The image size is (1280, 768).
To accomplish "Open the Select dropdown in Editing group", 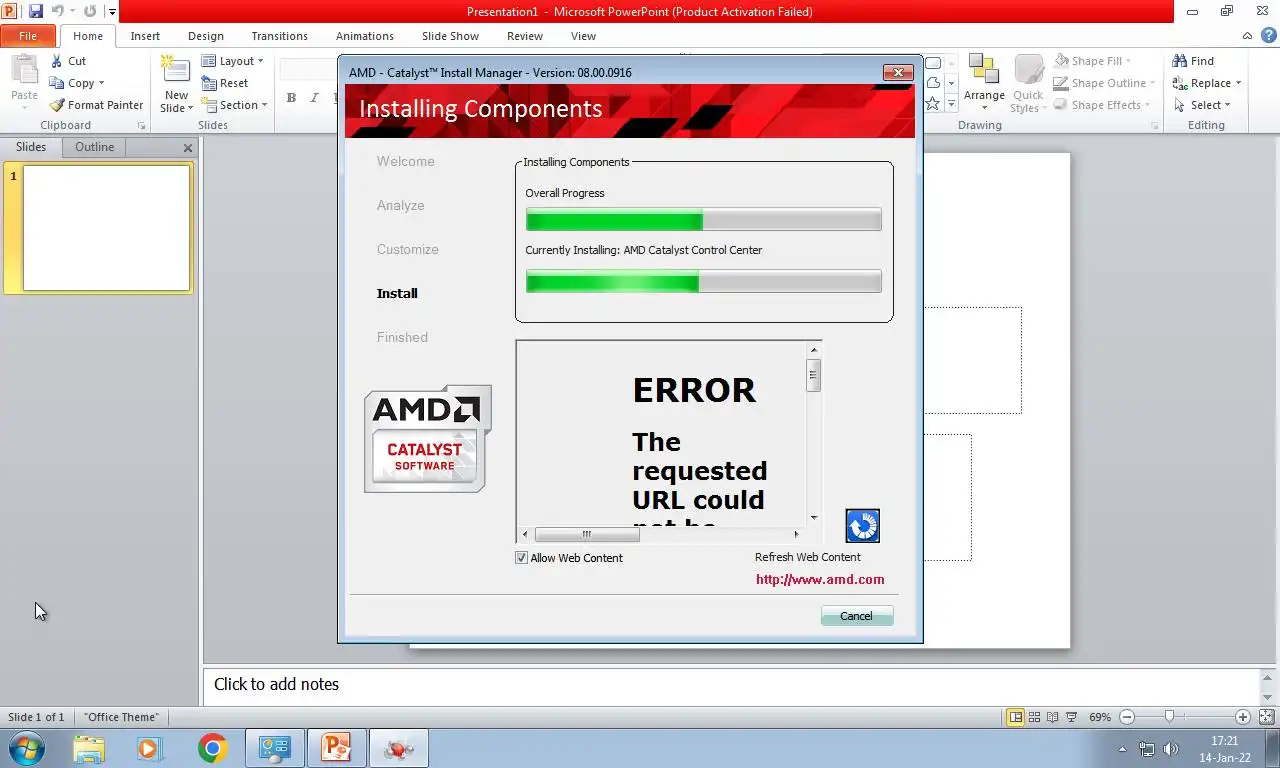I will coord(1202,105).
